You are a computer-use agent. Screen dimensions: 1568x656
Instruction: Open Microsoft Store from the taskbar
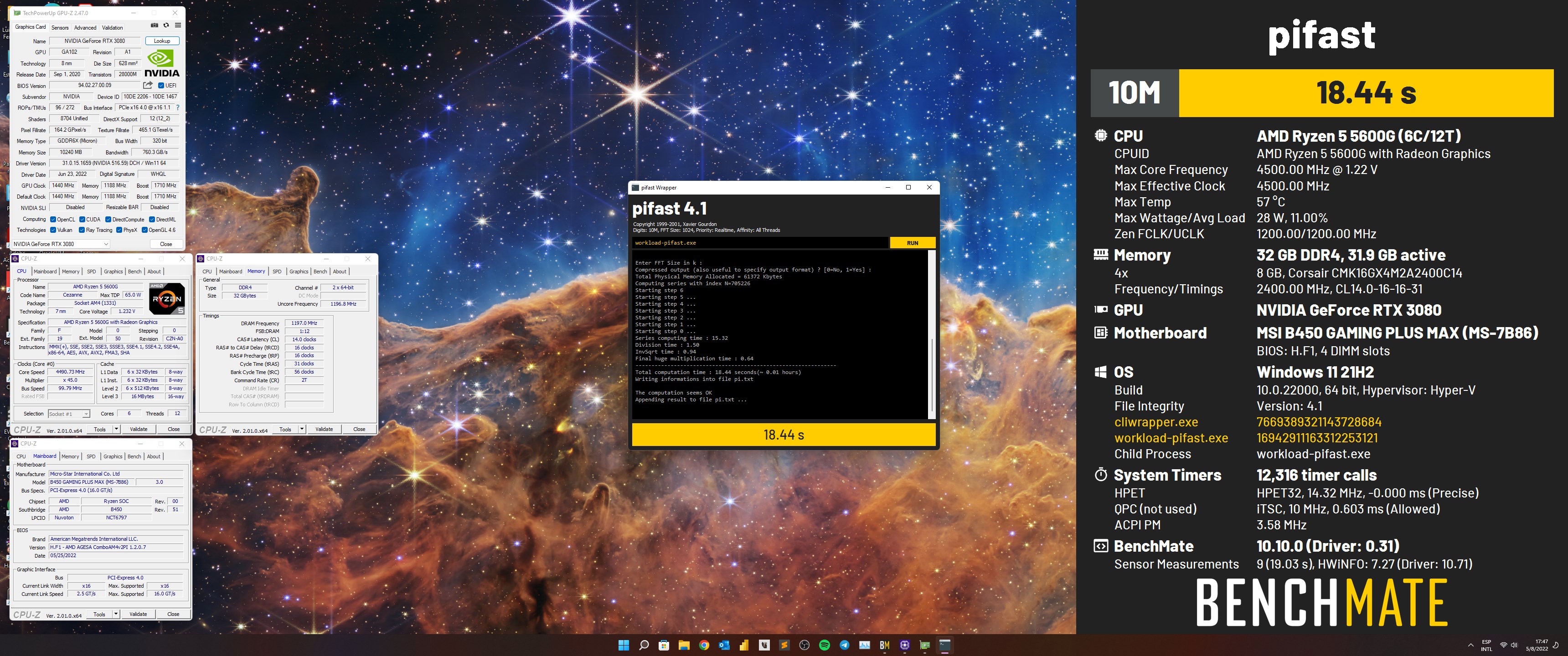[x=664, y=645]
